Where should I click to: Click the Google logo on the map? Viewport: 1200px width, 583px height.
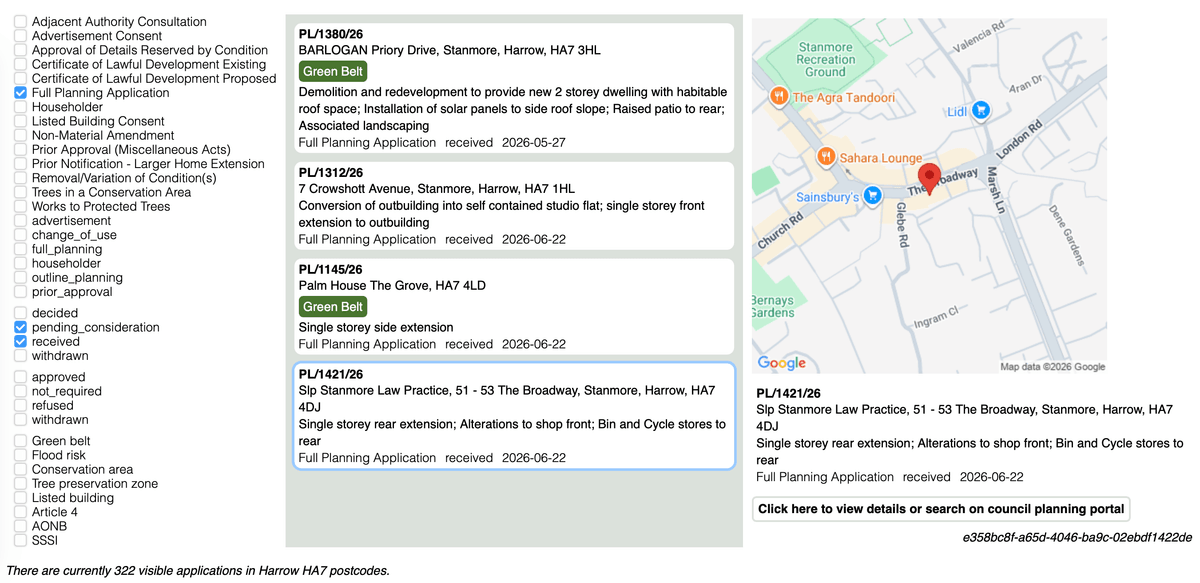tap(782, 363)
